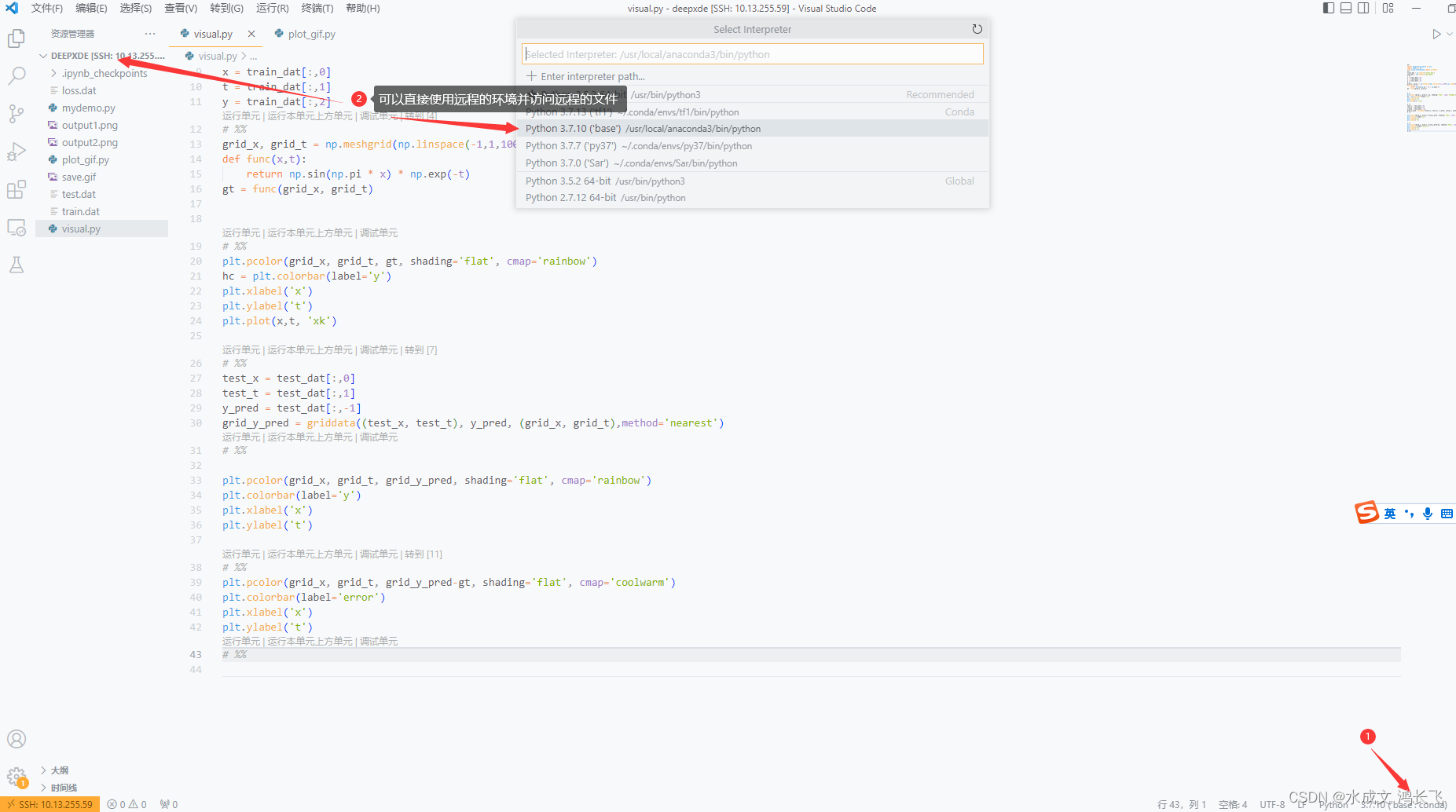Open the 运行(R) menu
The width and height of the screenshot is (1456, 812).
272,8
